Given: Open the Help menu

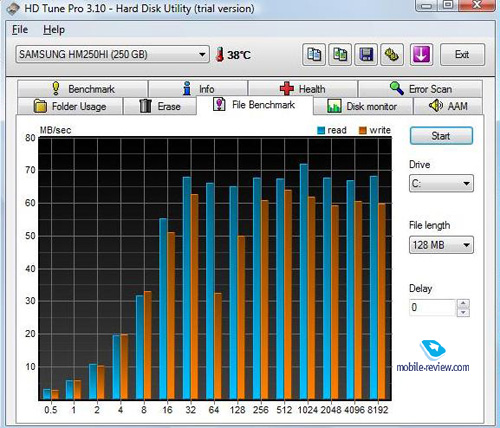Looking at the screenshot, I should [x=54, y=30].
